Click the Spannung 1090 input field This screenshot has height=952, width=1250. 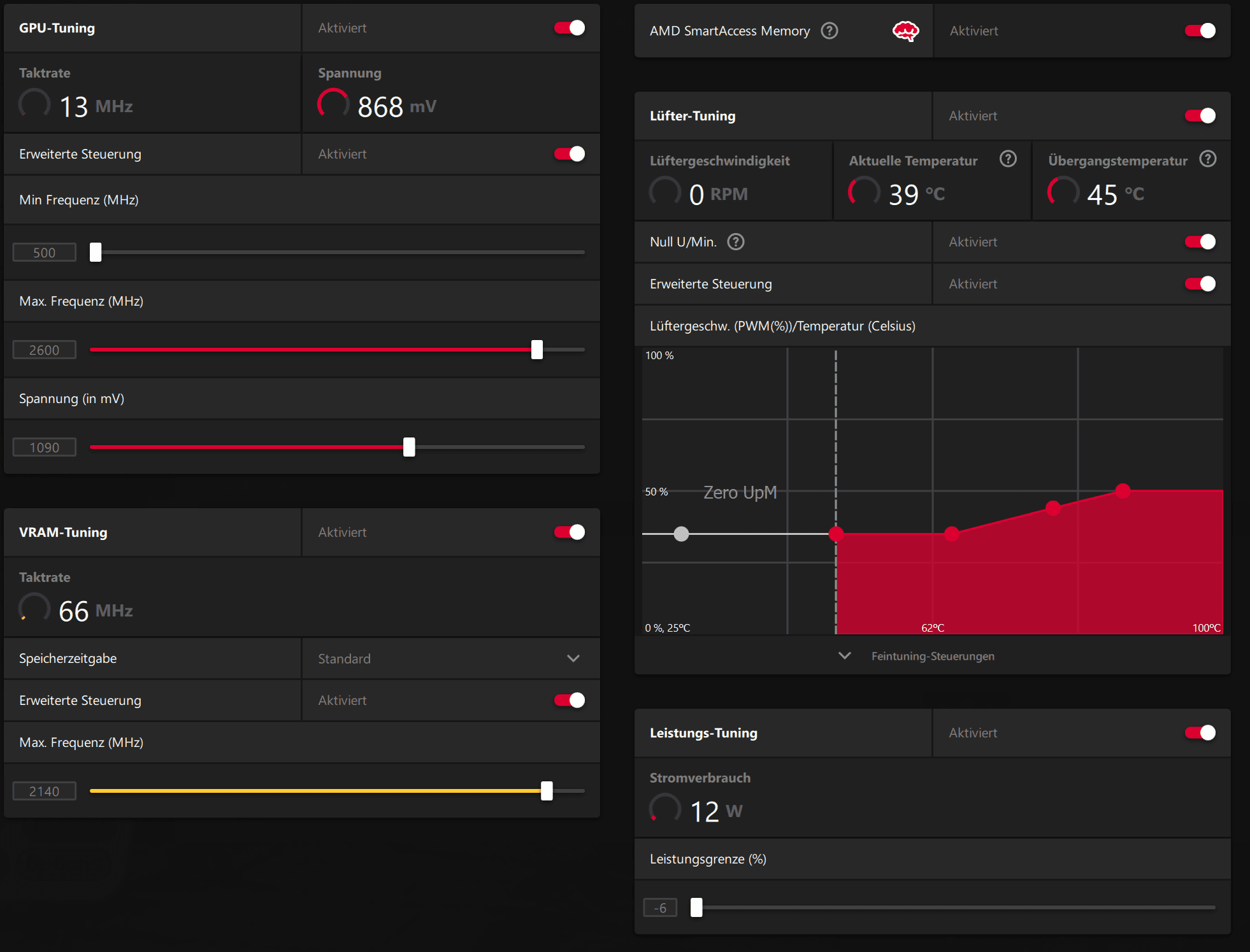pyautogui.click(x=45, y=447)
